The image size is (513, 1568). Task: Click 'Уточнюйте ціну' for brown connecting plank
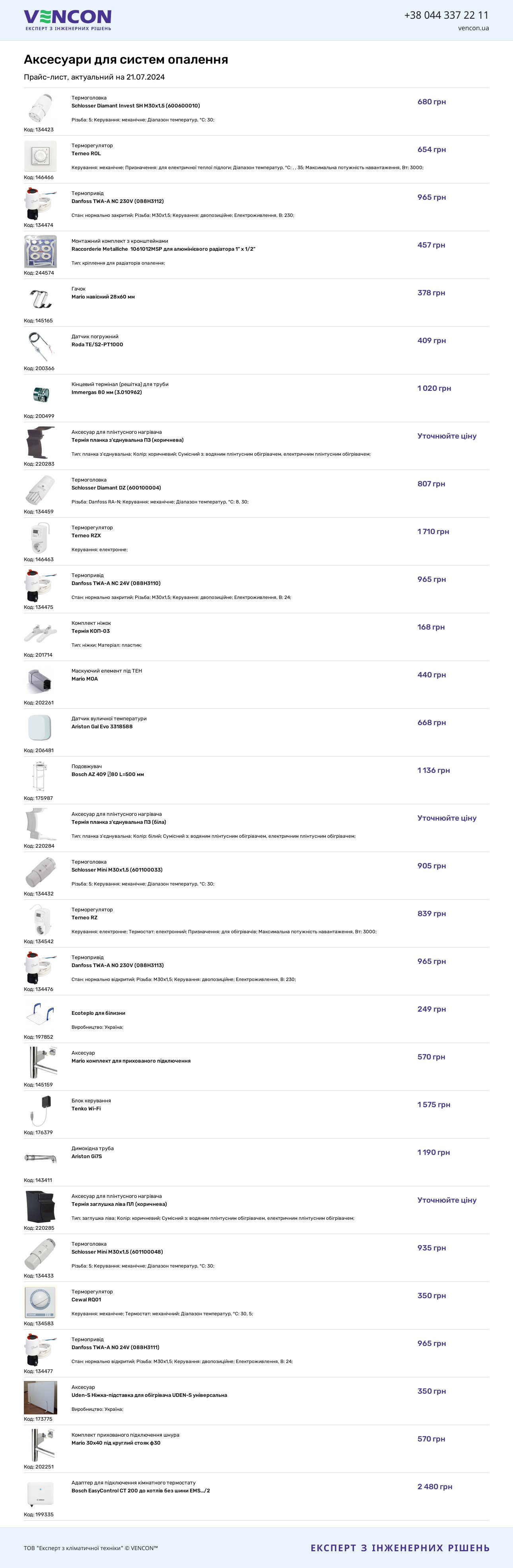[x=447, y=436]
